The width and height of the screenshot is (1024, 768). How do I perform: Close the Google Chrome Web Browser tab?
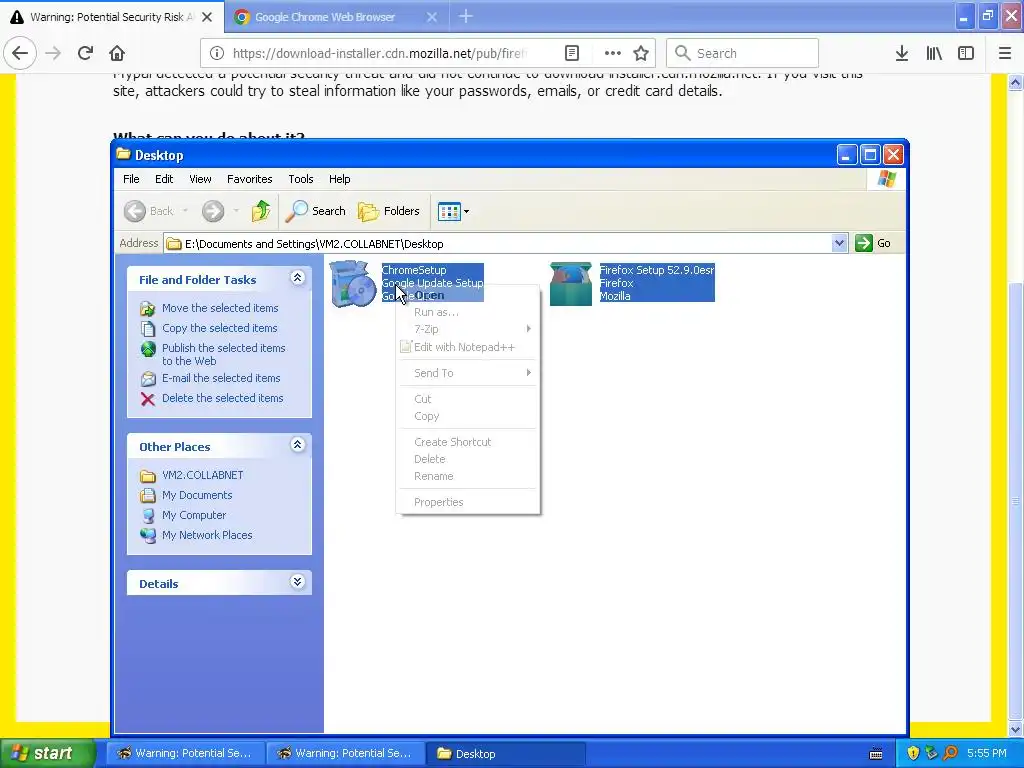432,17
